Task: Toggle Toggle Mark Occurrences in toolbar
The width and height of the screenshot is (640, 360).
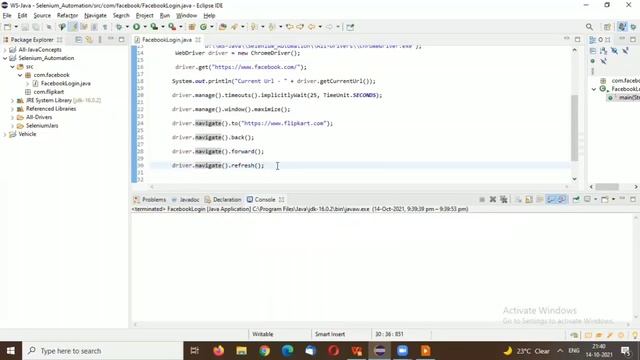Action: (73, 27)
